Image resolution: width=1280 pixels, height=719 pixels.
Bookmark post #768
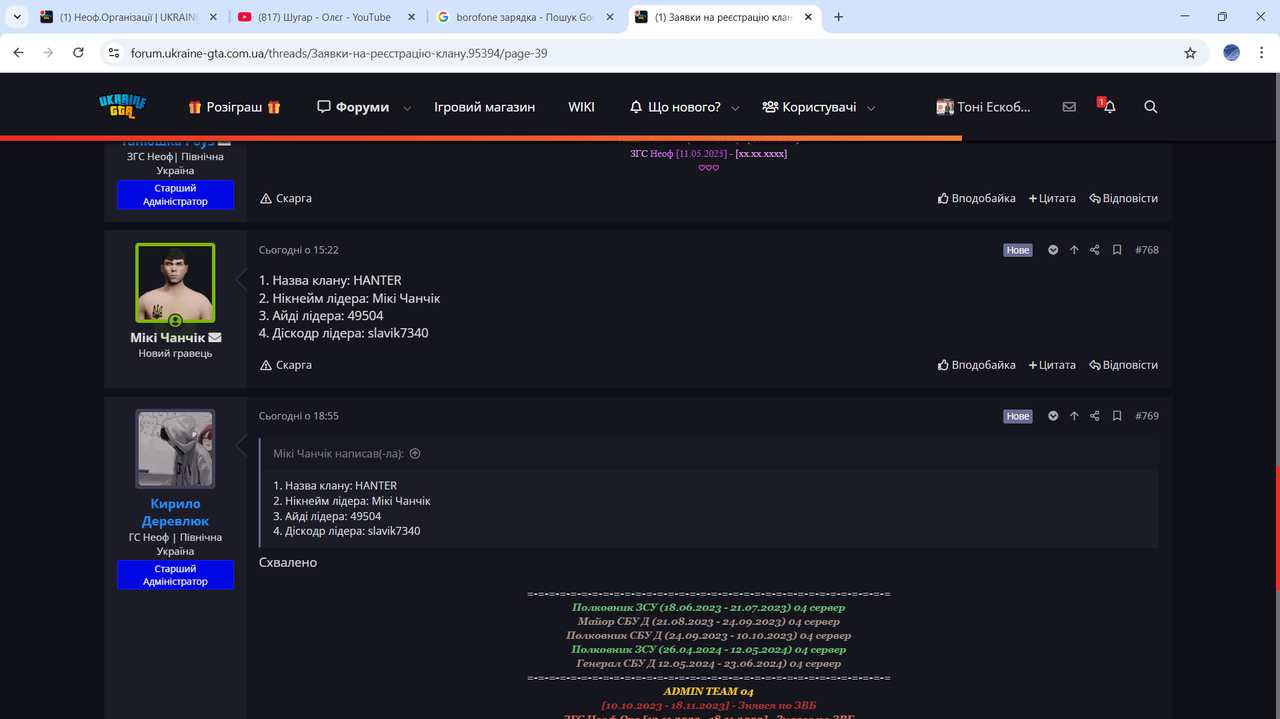1117,250
